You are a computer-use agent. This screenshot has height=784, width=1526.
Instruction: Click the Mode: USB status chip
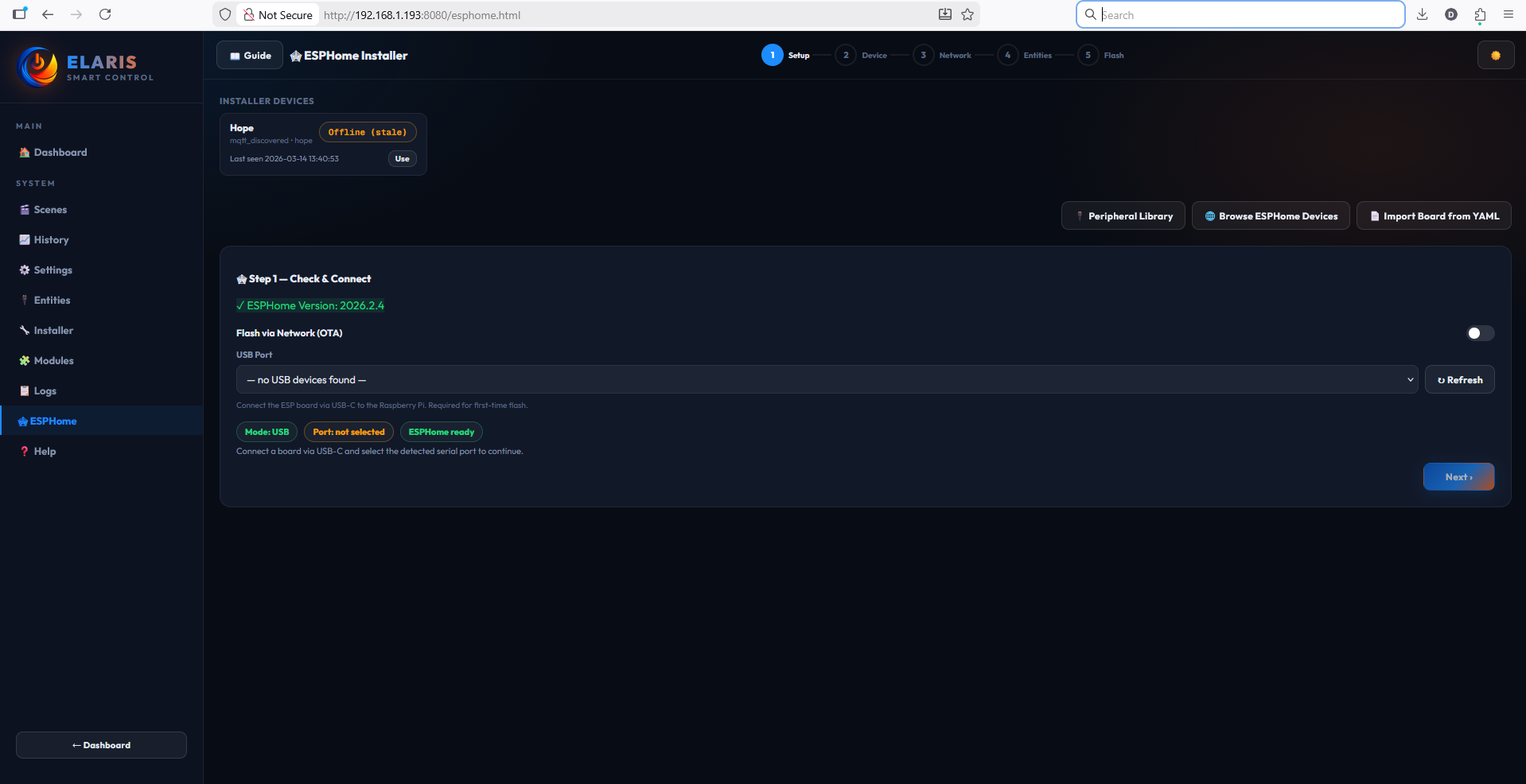(267, 432)
